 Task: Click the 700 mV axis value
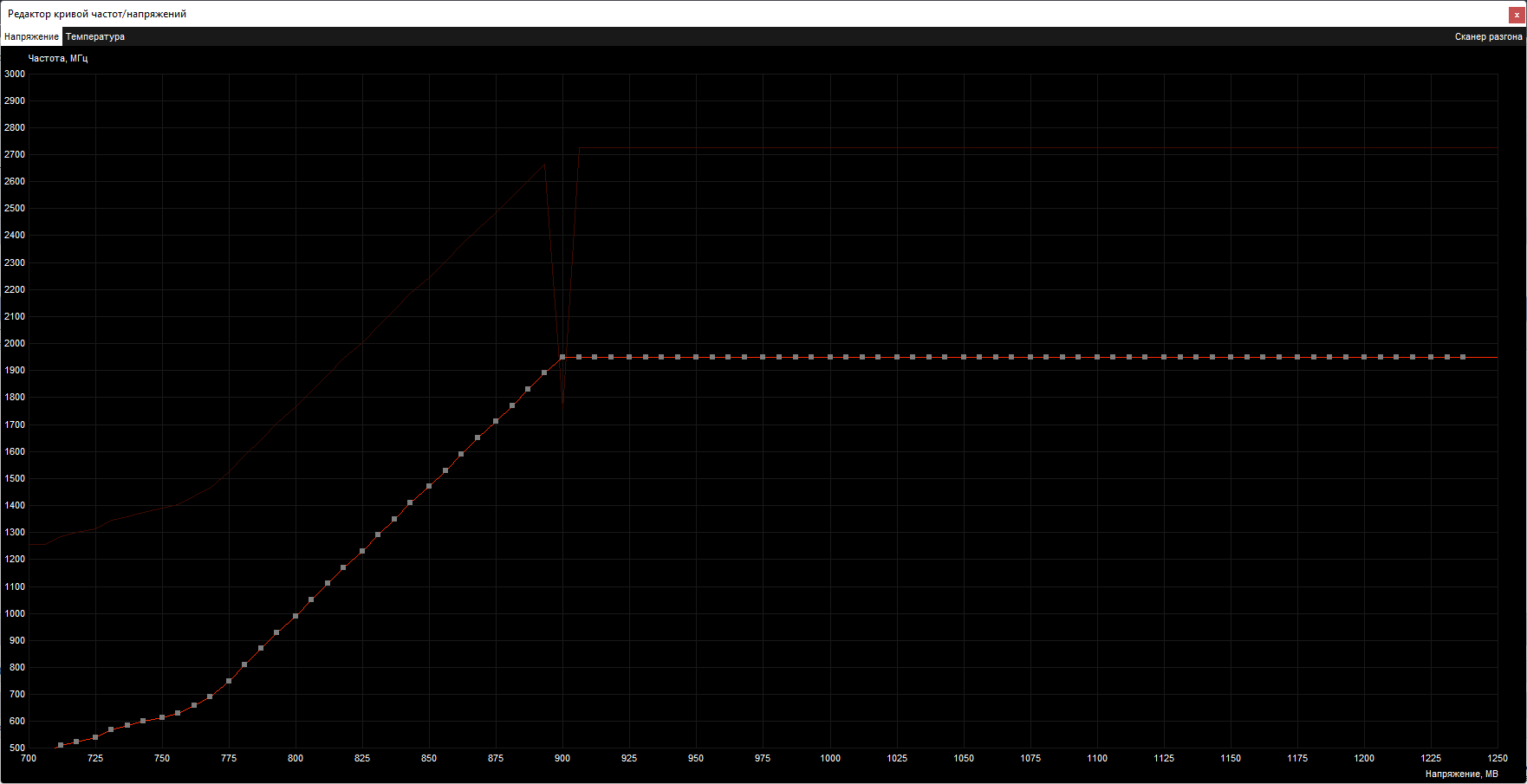(29, 758)
